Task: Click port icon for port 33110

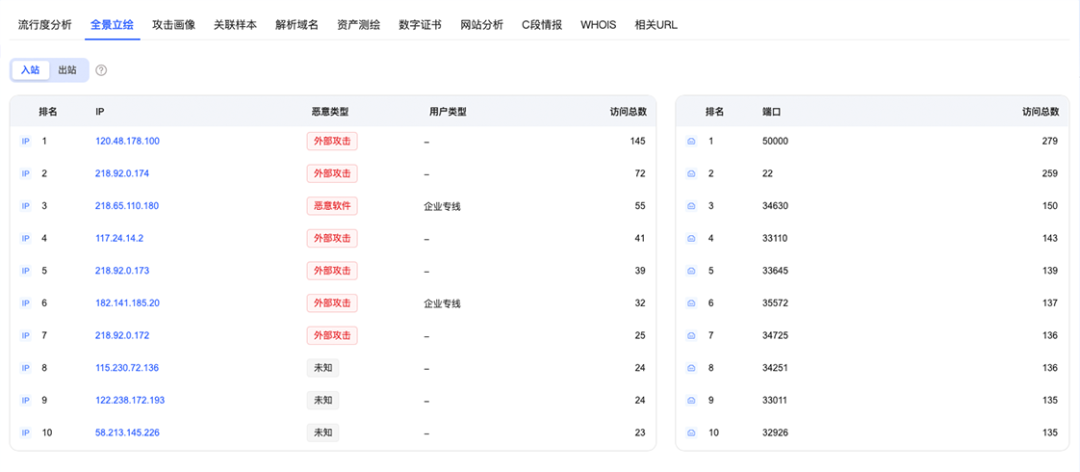Action: pyautogui.click(x=692, y=238)
